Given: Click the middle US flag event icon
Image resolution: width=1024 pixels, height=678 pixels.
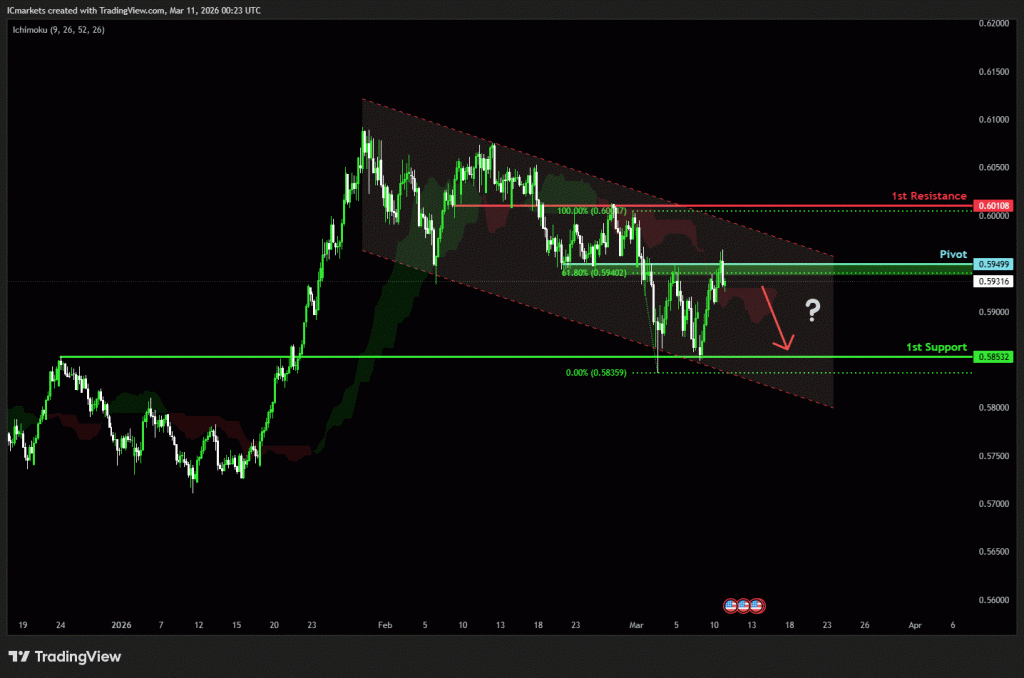Looking at the screenshot, I should (744, 605).
